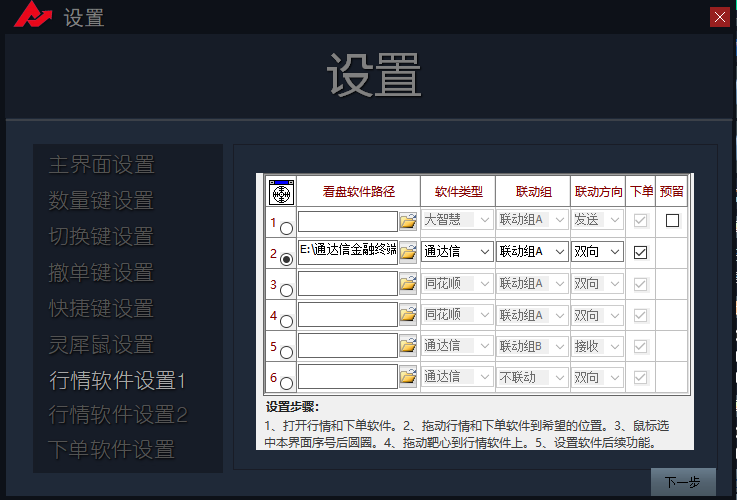The width and height of the screenshot is (737, 500).
Task: Click empty path field in row 4
Action: 348,314
